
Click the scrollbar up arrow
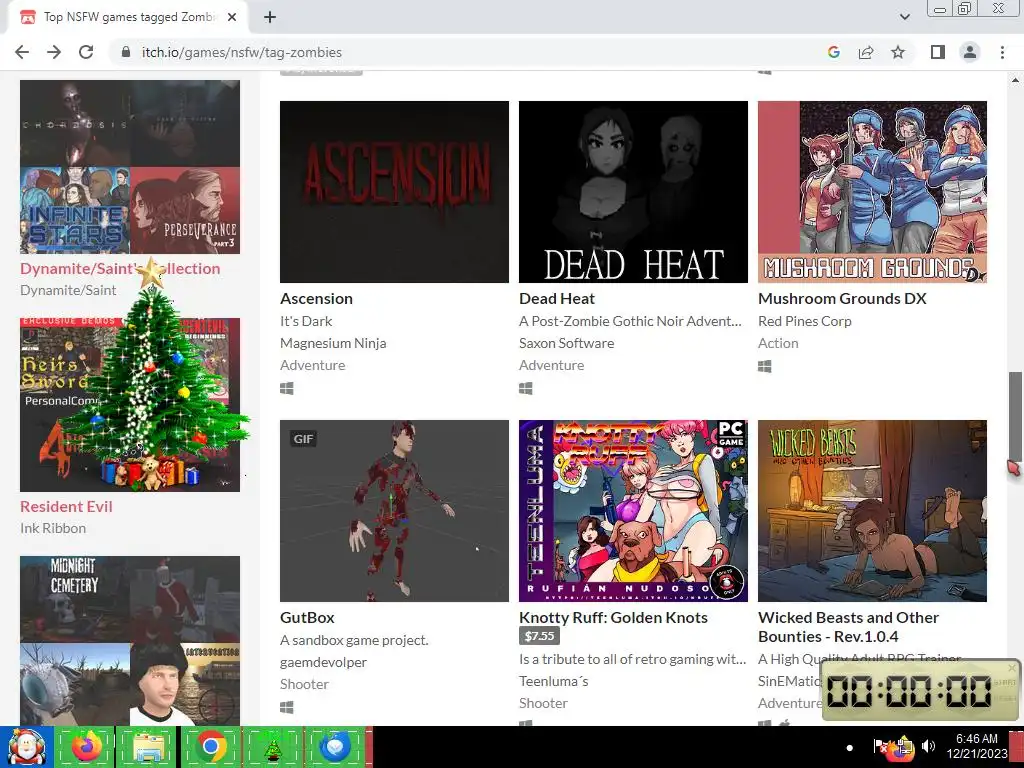tap(1015, 81)
